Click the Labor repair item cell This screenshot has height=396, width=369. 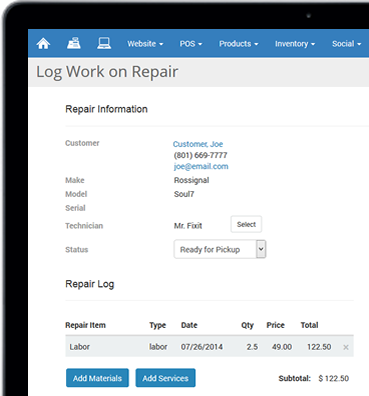79,347
